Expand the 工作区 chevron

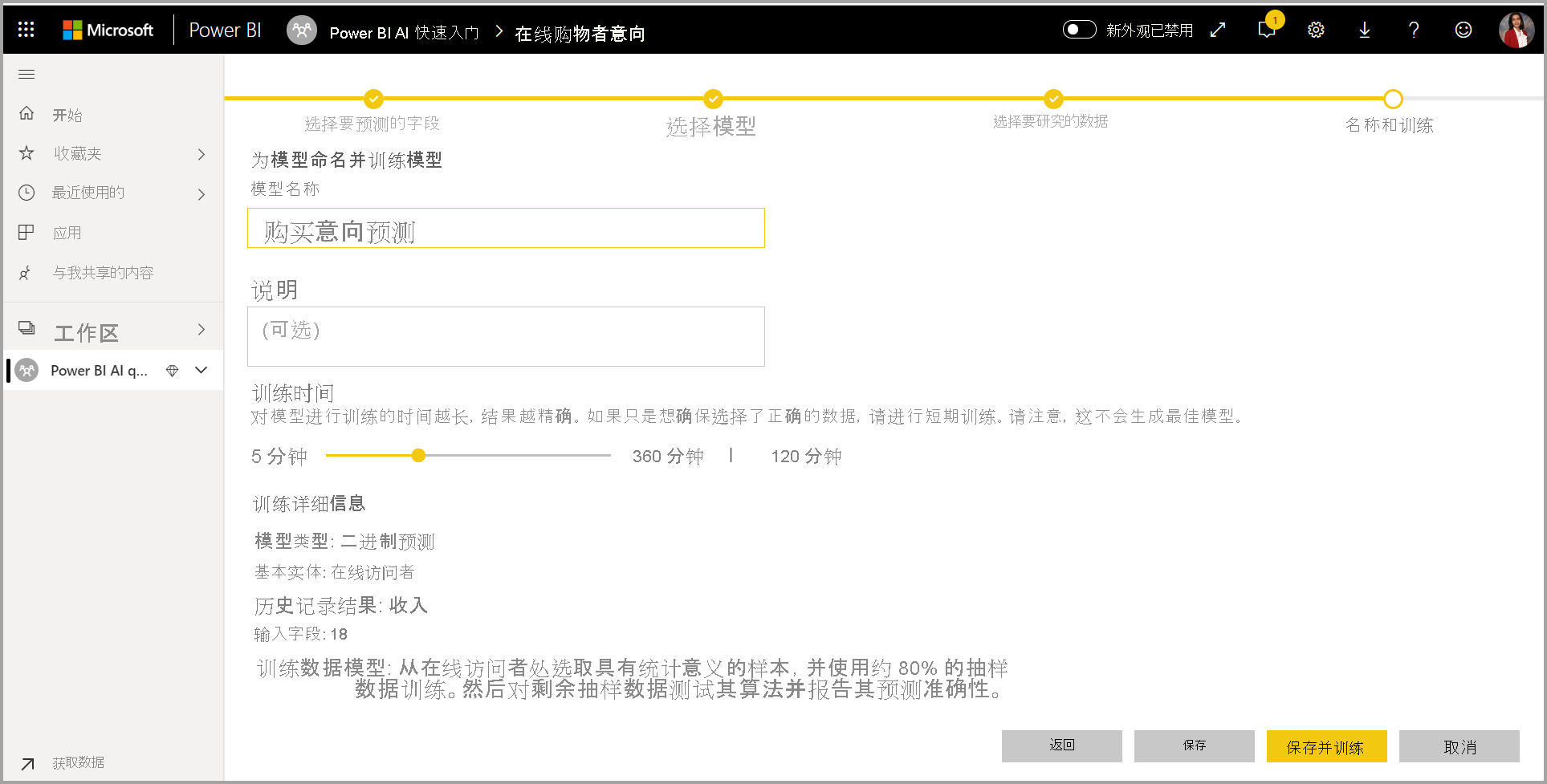click(x=202, y=330)
